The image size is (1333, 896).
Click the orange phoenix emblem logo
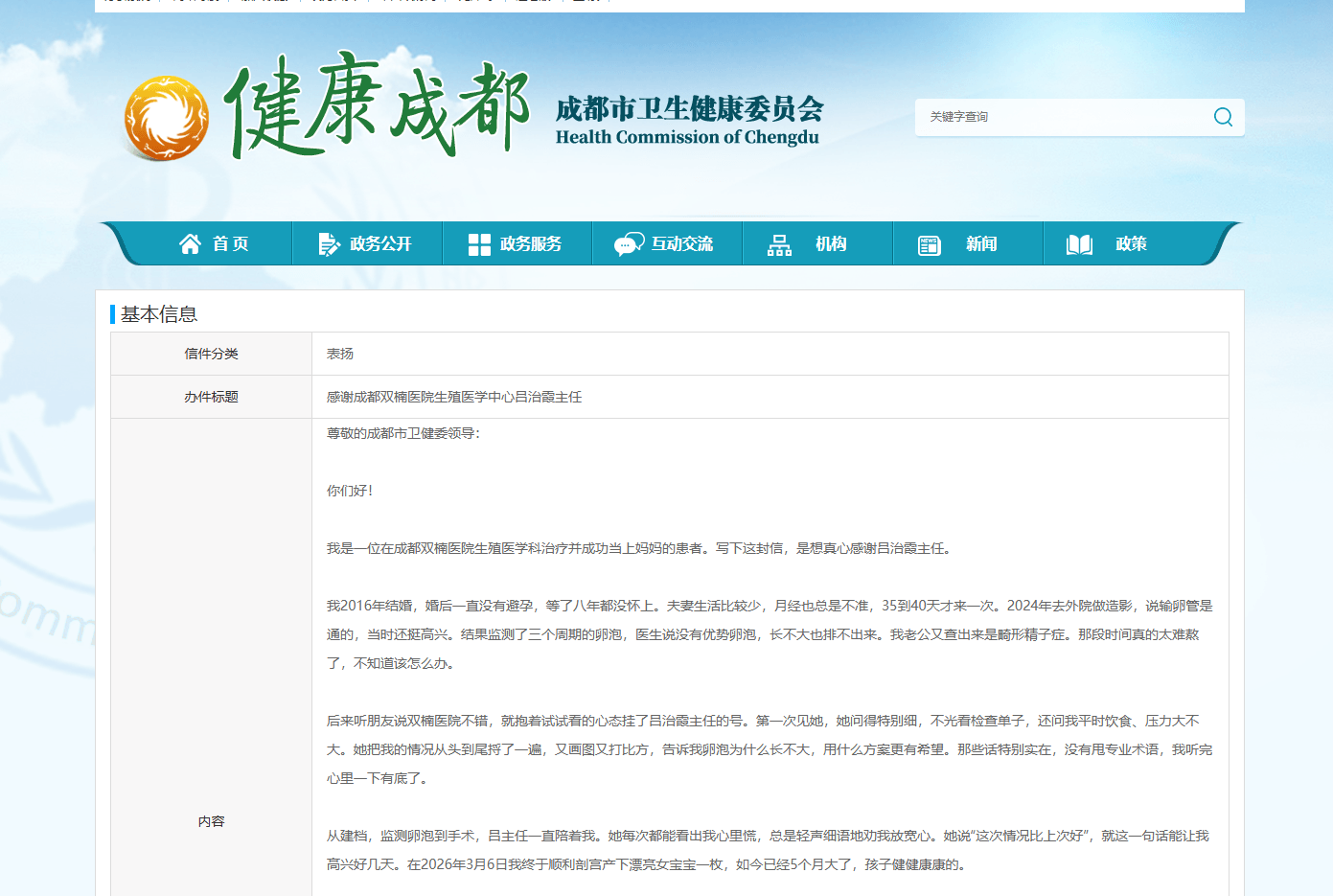click(x=166, y=119)
